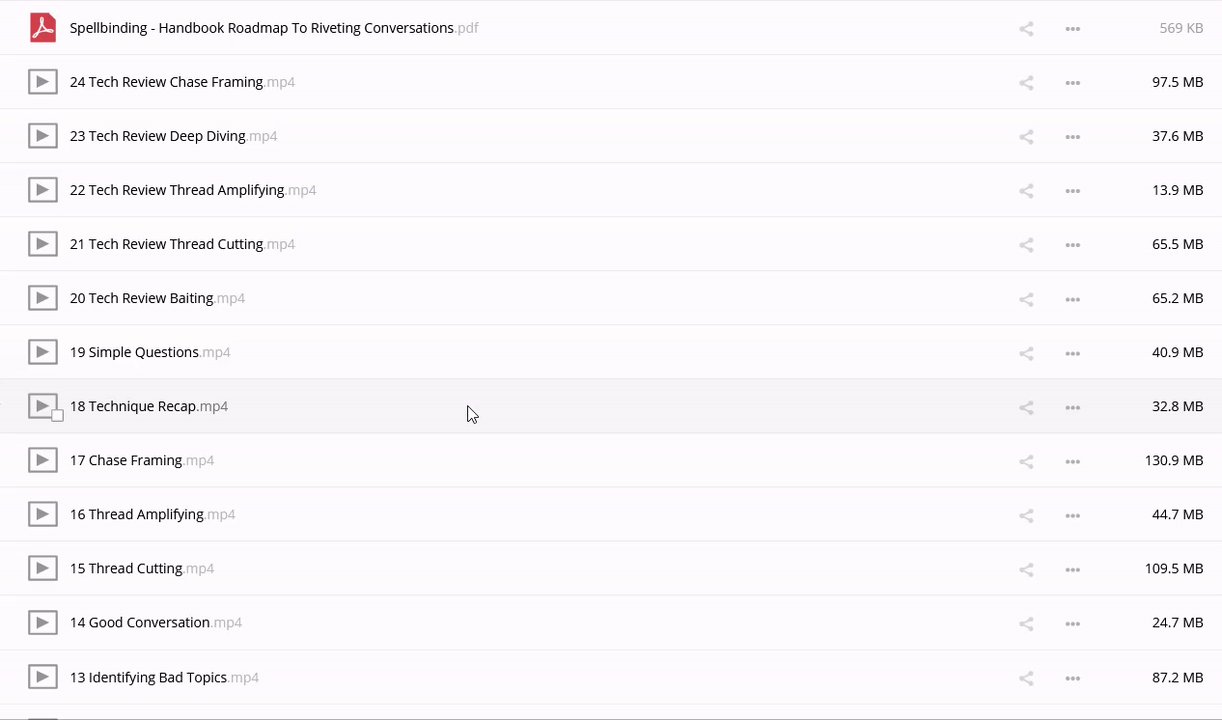1222x720 pixels.
Task: Click the play icon for 15 Thread Cutting
Action: tap(42, 568)
